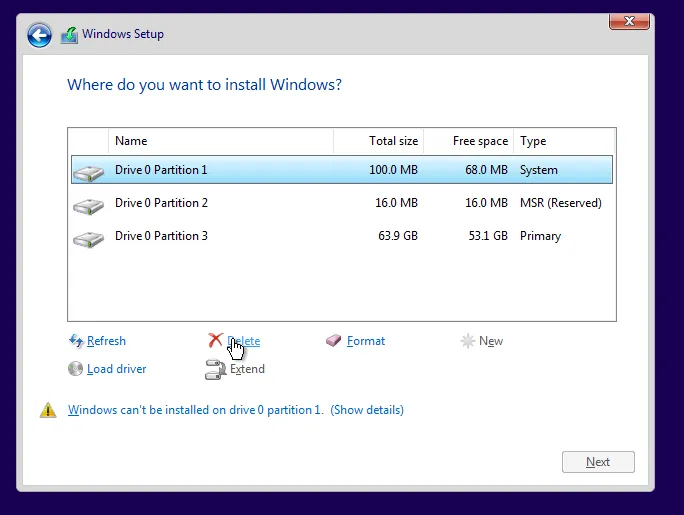This screenshot has height=515, width=684.
Task: Click the blue back arrow button
Action: [x=39, y=35]
